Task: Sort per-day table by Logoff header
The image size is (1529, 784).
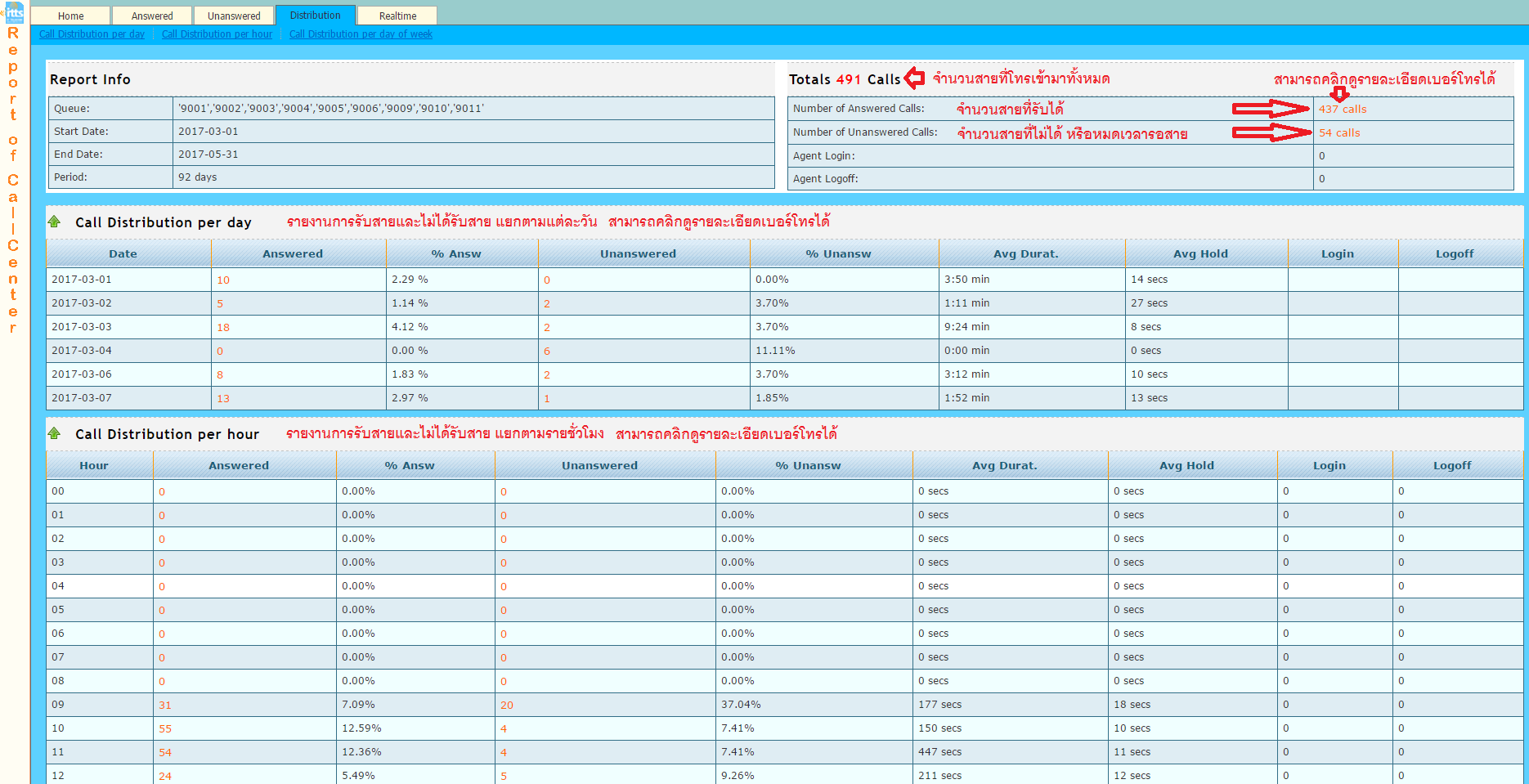Action: click(x=1460, y=253)
